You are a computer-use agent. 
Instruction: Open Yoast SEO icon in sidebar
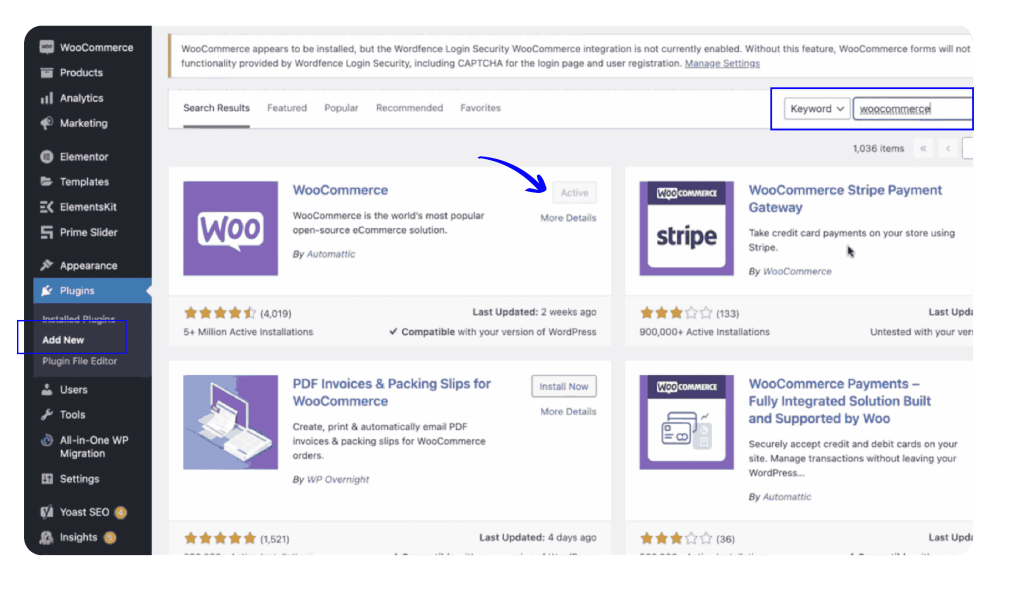click(46, 512)
